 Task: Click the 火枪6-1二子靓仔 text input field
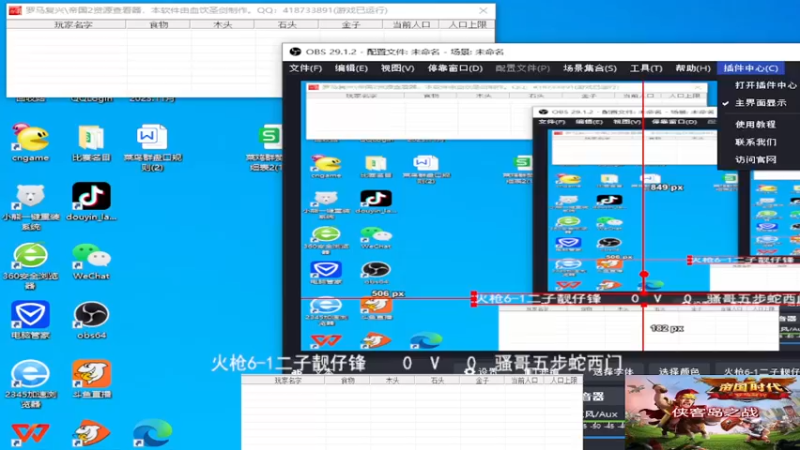[x=760, y=371]
